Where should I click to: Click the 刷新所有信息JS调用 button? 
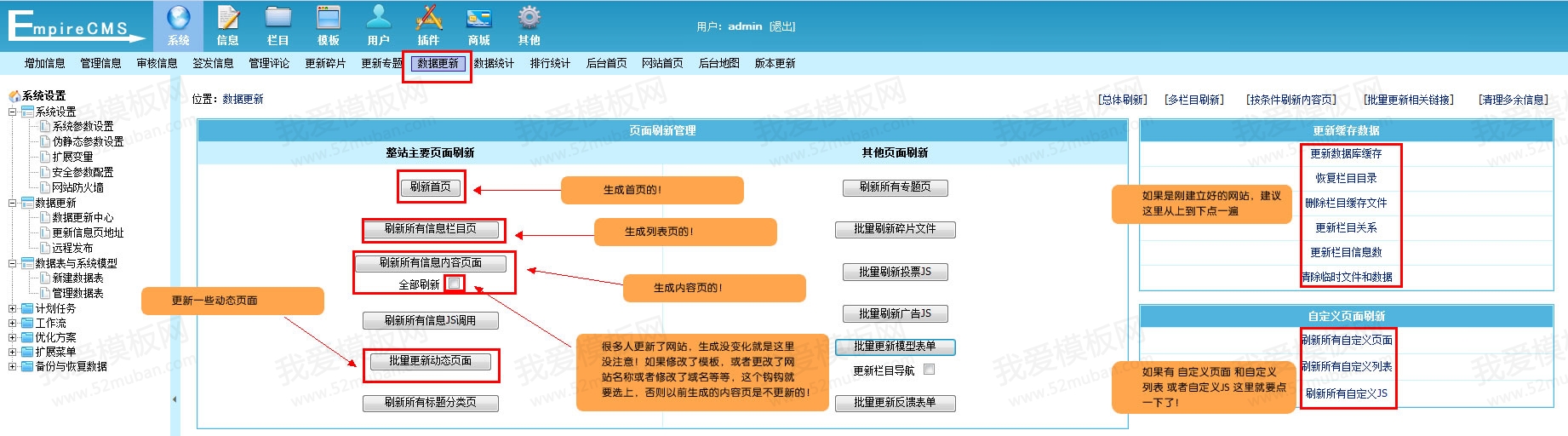(431, 321)
